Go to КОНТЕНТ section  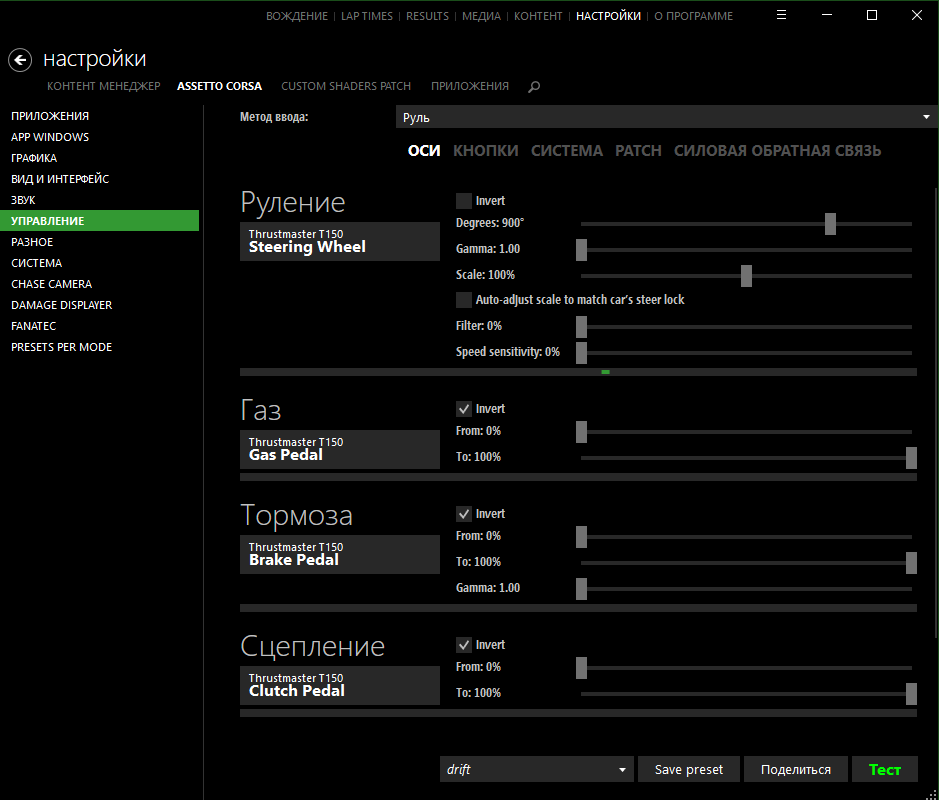pyautogui.click(x=538, y=16)
